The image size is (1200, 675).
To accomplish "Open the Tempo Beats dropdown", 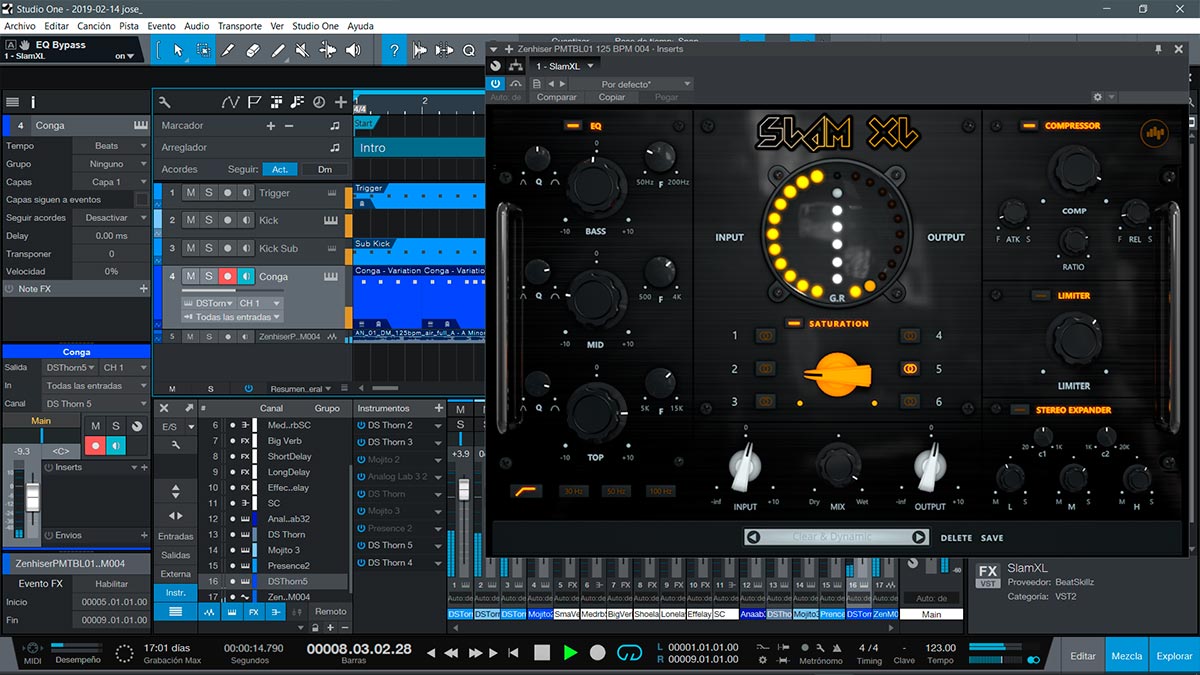I will pyautogui.click(x=111, y=146).
